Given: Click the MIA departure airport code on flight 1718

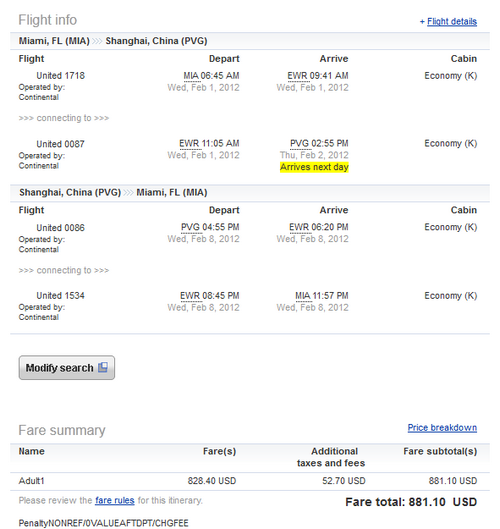Looking at the screenshot, I should (191, 76).
